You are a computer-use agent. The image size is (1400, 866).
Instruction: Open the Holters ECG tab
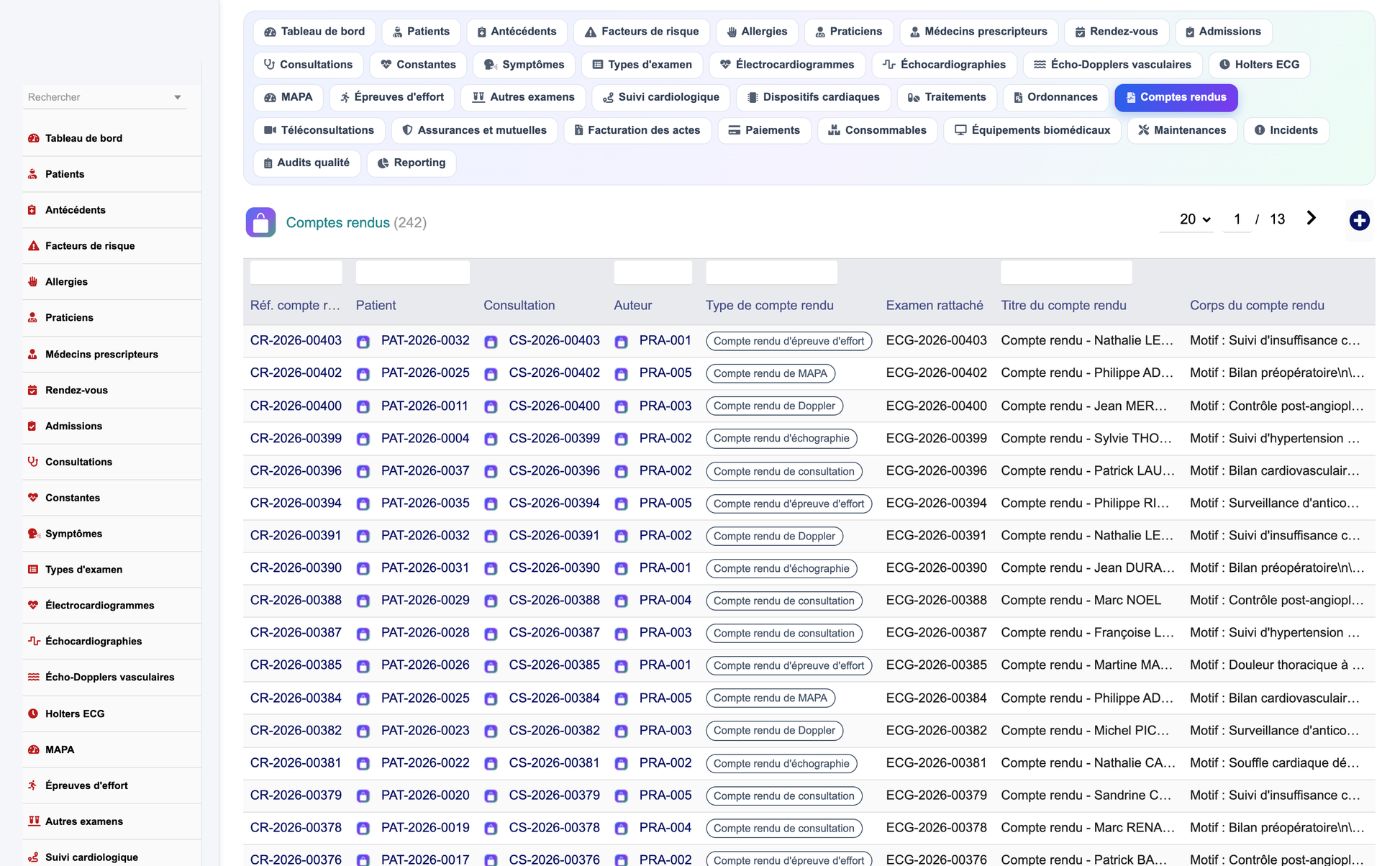point(1259,65)
